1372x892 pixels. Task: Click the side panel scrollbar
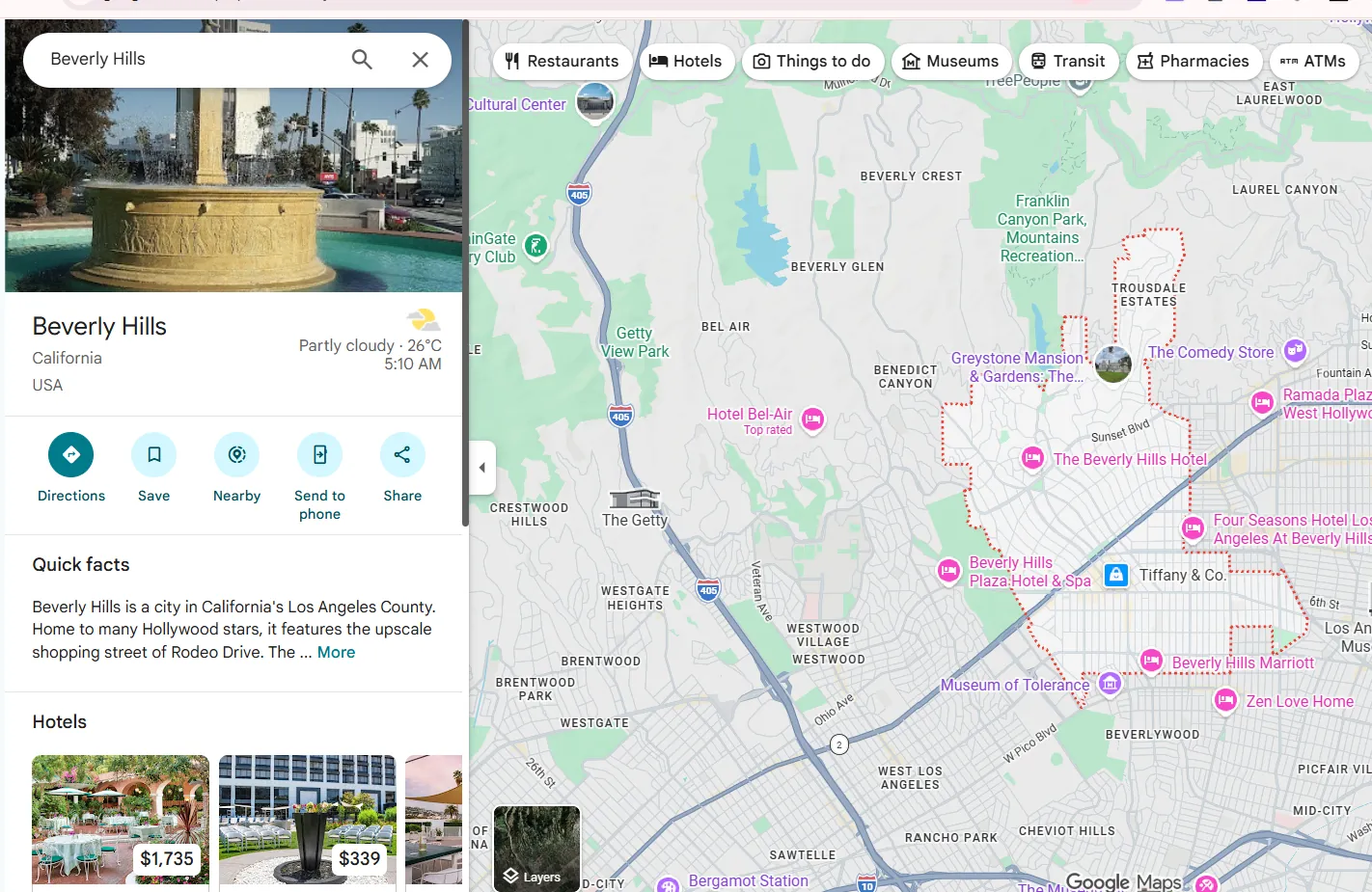[x=465, y=275]
